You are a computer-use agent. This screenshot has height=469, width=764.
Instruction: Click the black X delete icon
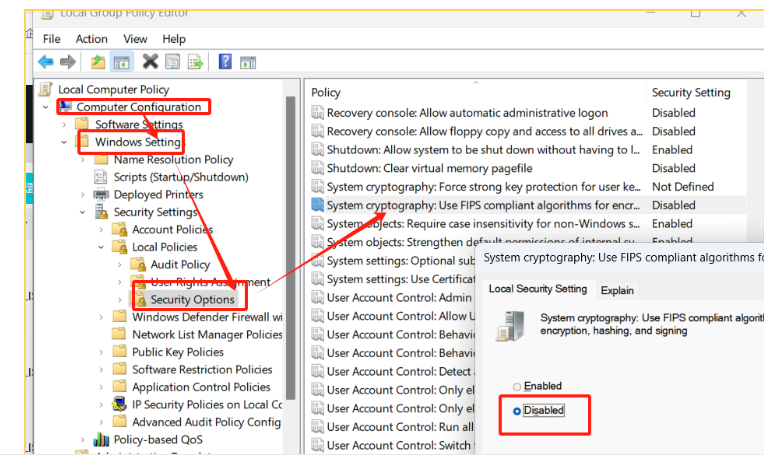tap(150, 61)
